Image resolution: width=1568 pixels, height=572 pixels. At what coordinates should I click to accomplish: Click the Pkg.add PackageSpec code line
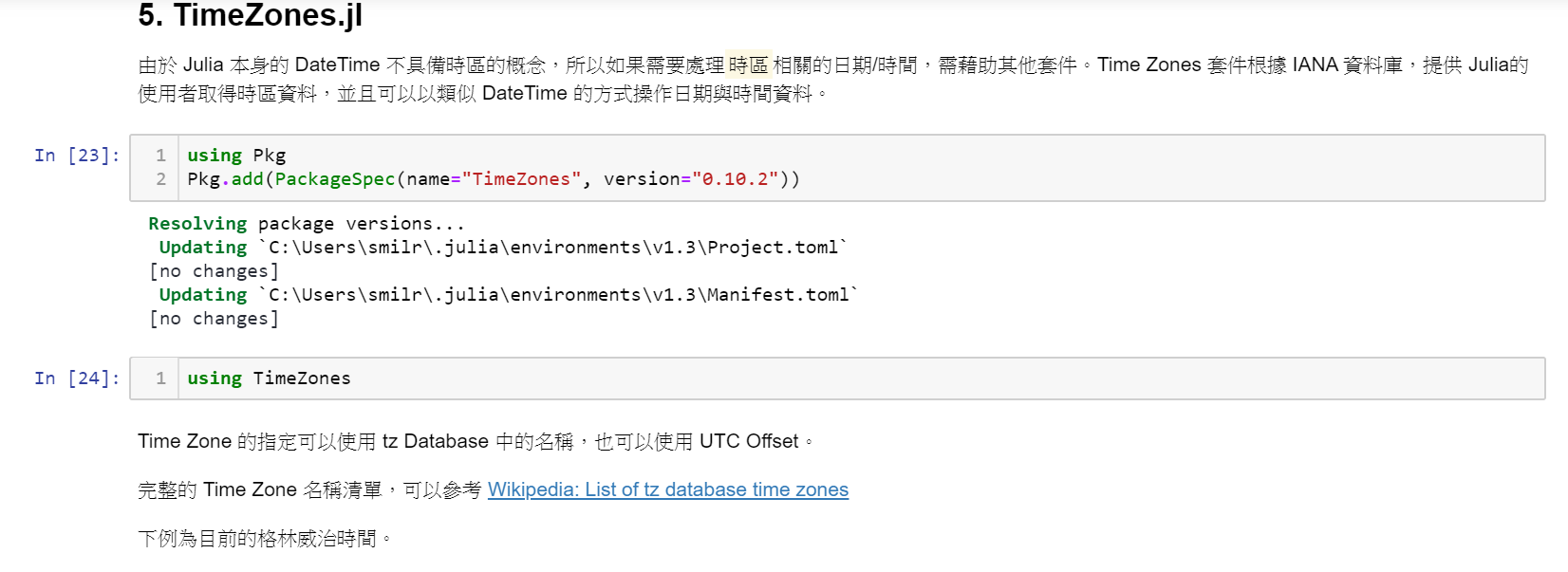tap(493, 179)
